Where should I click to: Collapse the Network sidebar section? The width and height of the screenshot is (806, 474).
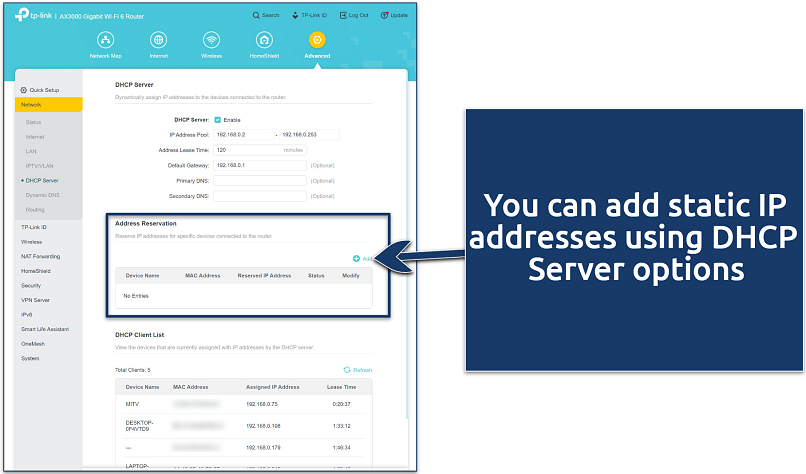pyautogui.click(x=49, y=104)
